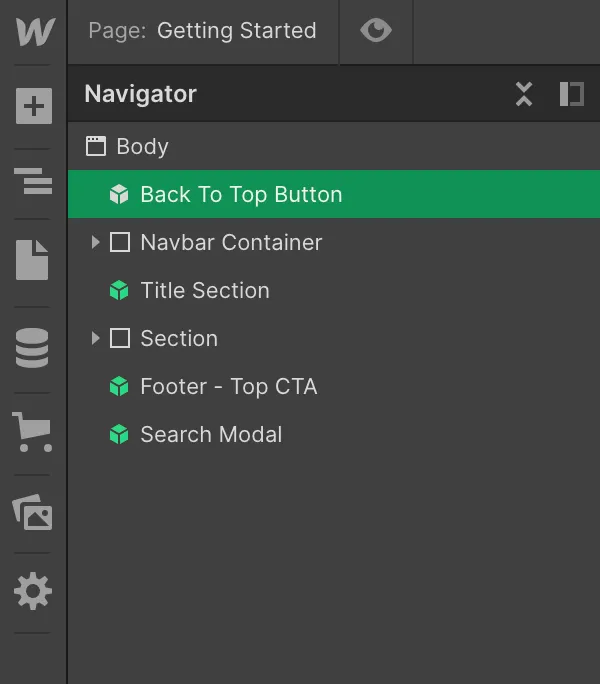This screenshot has height=684, width=600.
Task: Toggle preview mode with eye icon
Action: click(x=376, y=31)
